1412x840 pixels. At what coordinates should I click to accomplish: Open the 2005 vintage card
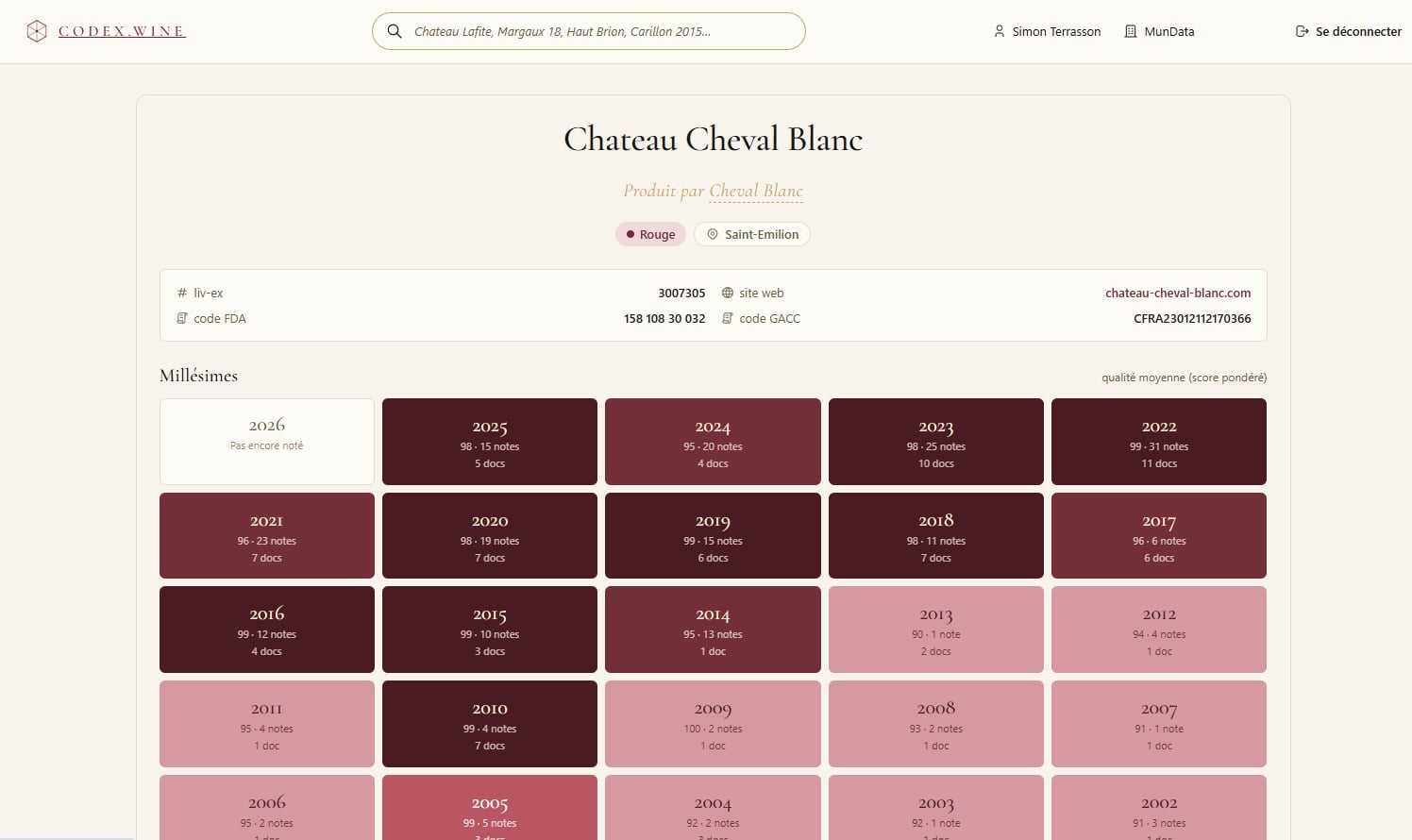(490, 808)
